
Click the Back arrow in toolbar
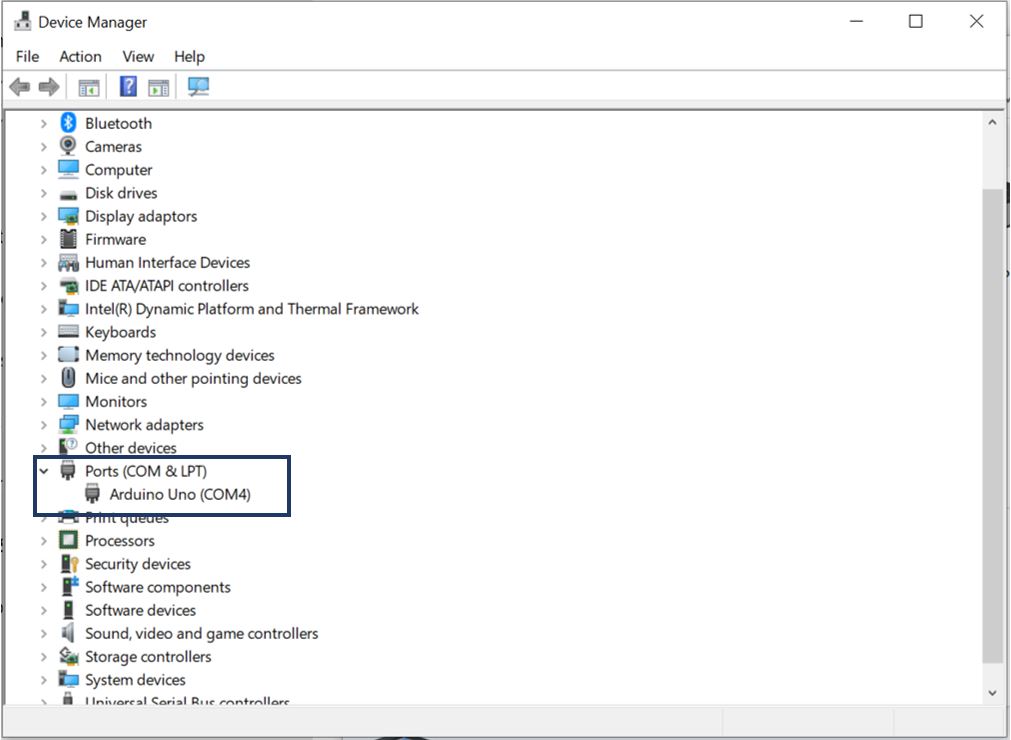click(19, 87)
